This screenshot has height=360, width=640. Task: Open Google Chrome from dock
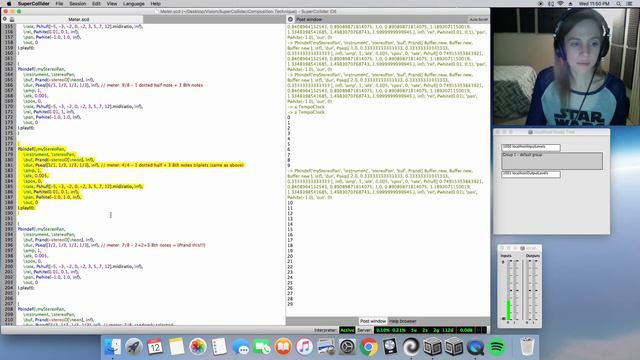[x=369, y=347]
